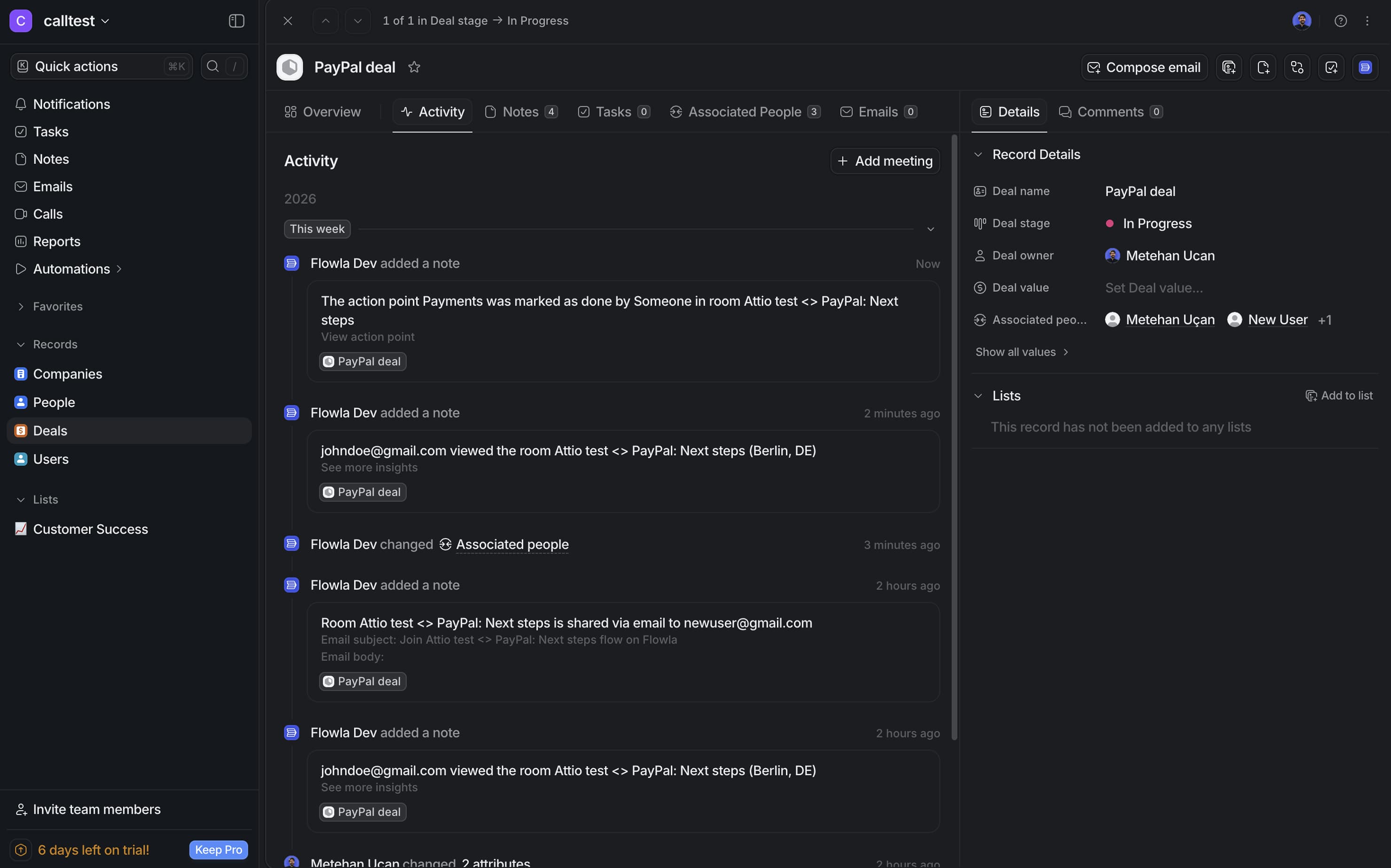
Task: Expand the Automations submenu chevron
Action: click(119, 269)
